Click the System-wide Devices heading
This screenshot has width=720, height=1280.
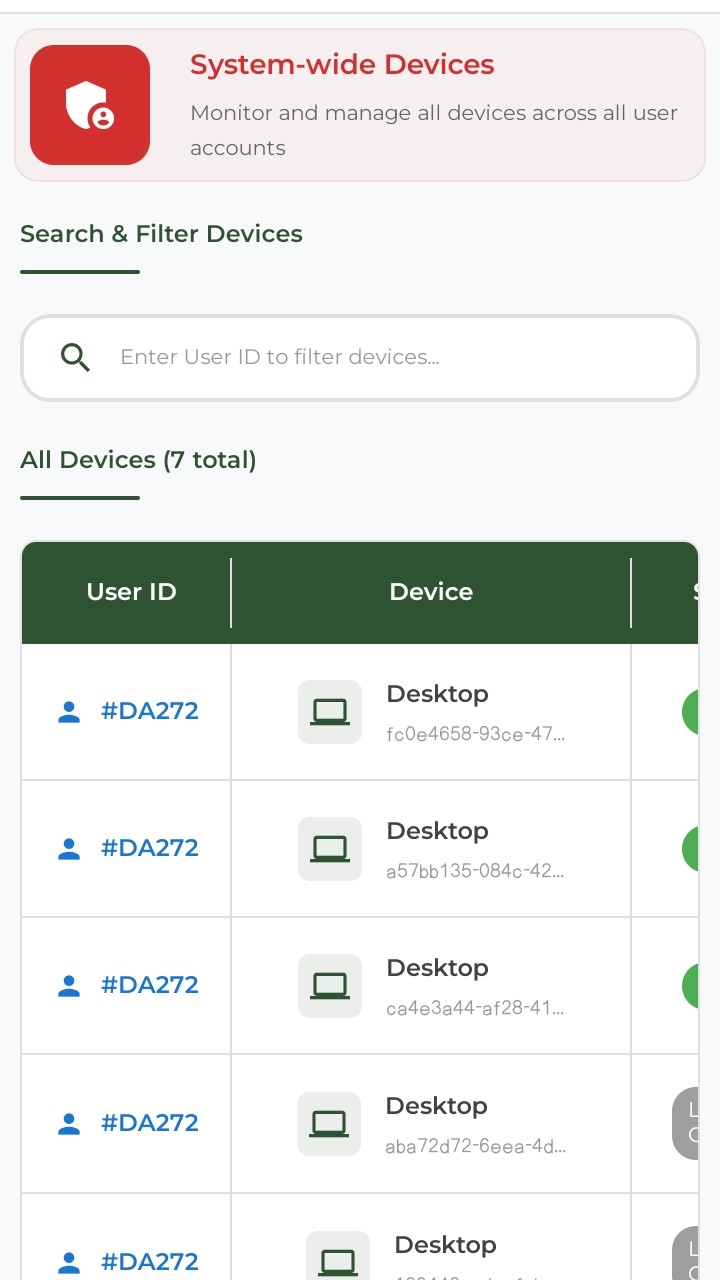click(342, 65)
